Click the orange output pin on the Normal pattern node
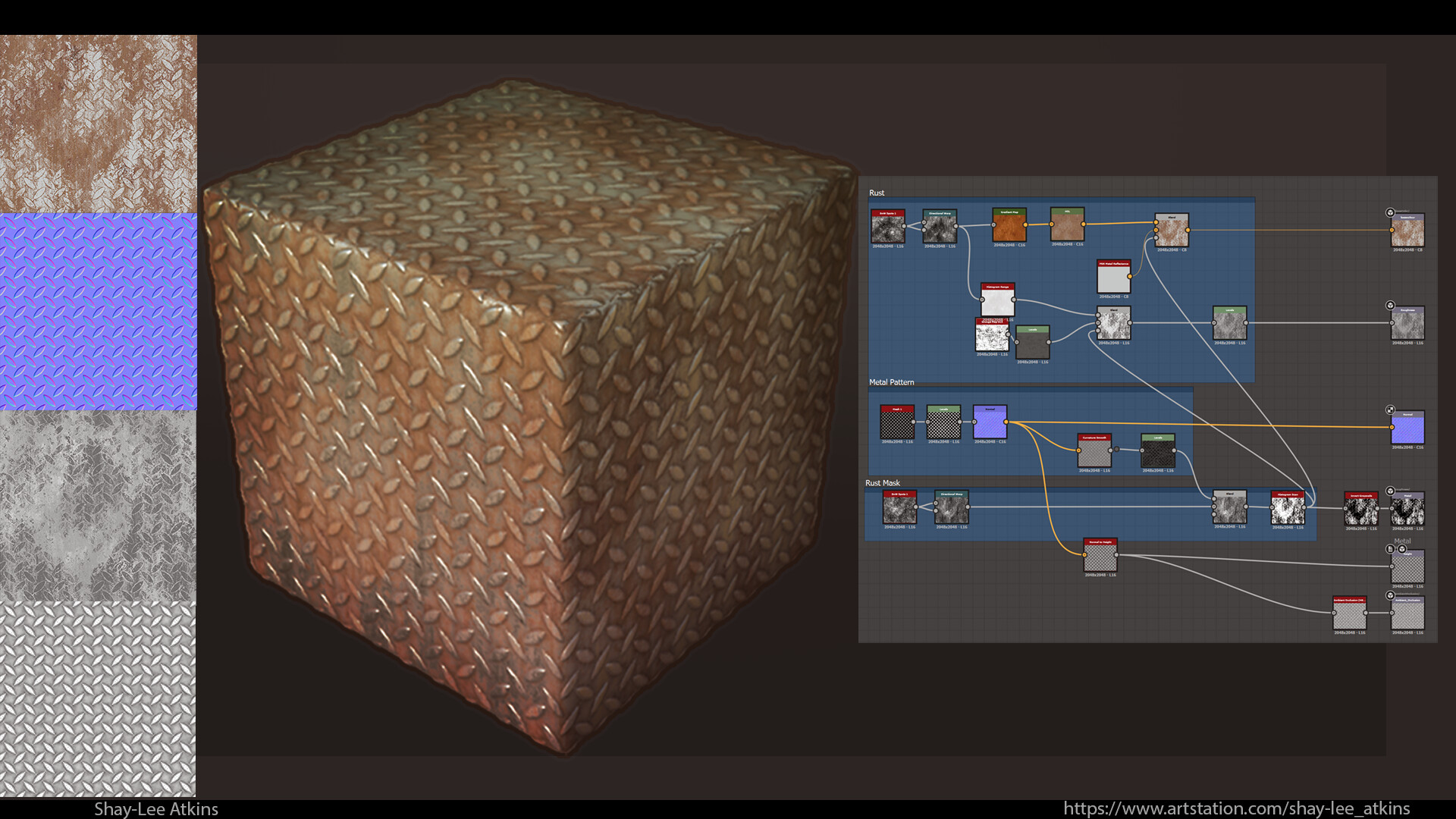1456x819 pixels. (x=1006, y=422)
